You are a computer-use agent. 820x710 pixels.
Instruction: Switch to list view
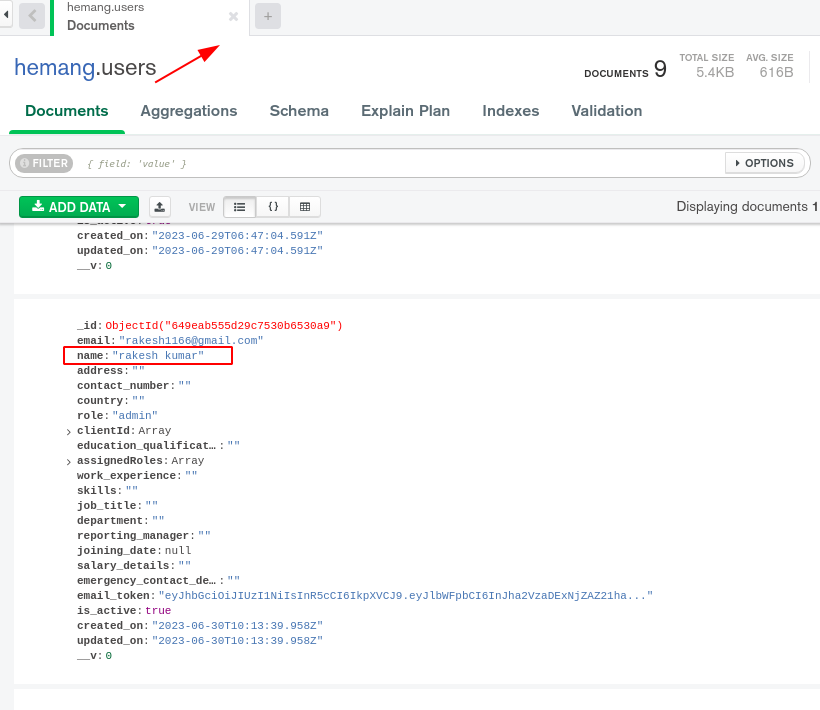click(239, 207)
